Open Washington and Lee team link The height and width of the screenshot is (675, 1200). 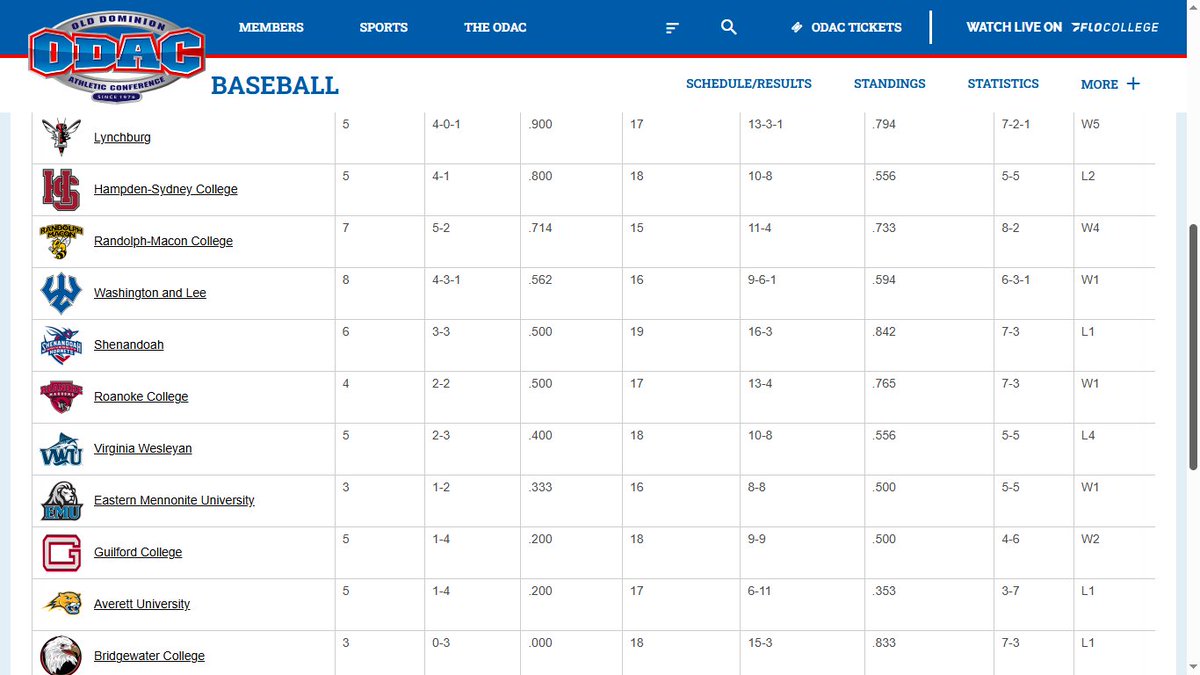click(150, 293)
